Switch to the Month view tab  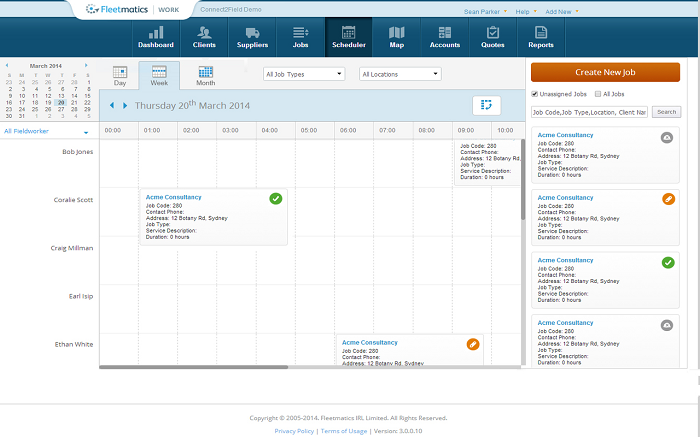pos(205,76)
